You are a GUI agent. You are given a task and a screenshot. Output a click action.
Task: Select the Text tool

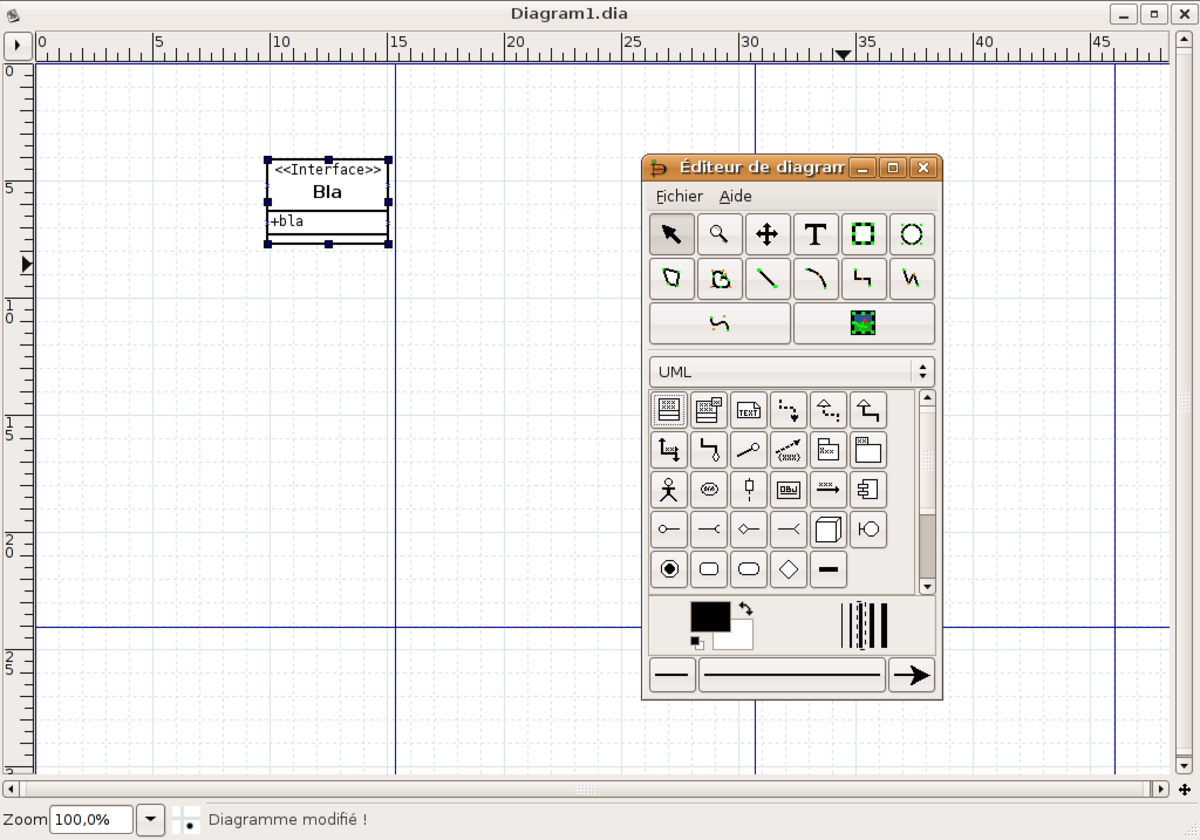click(x=815, y=234)
